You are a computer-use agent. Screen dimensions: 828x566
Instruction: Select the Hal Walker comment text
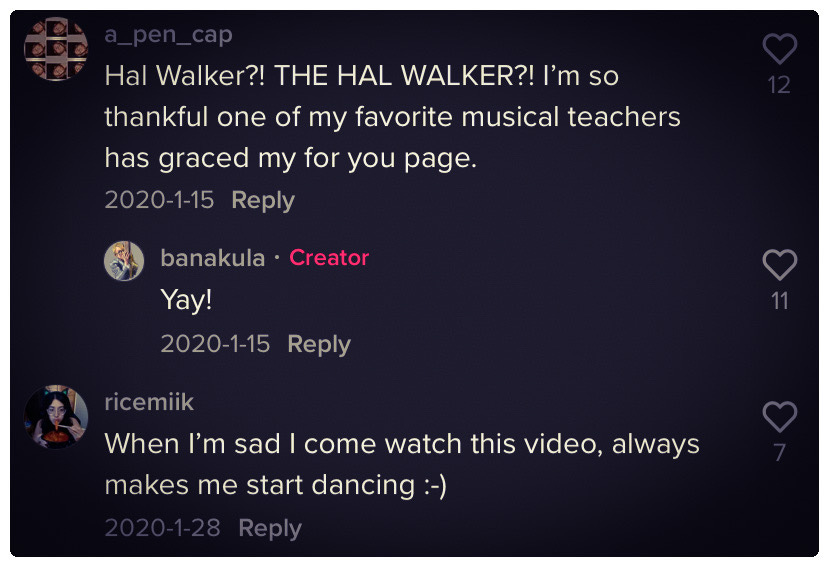point(392,117)
